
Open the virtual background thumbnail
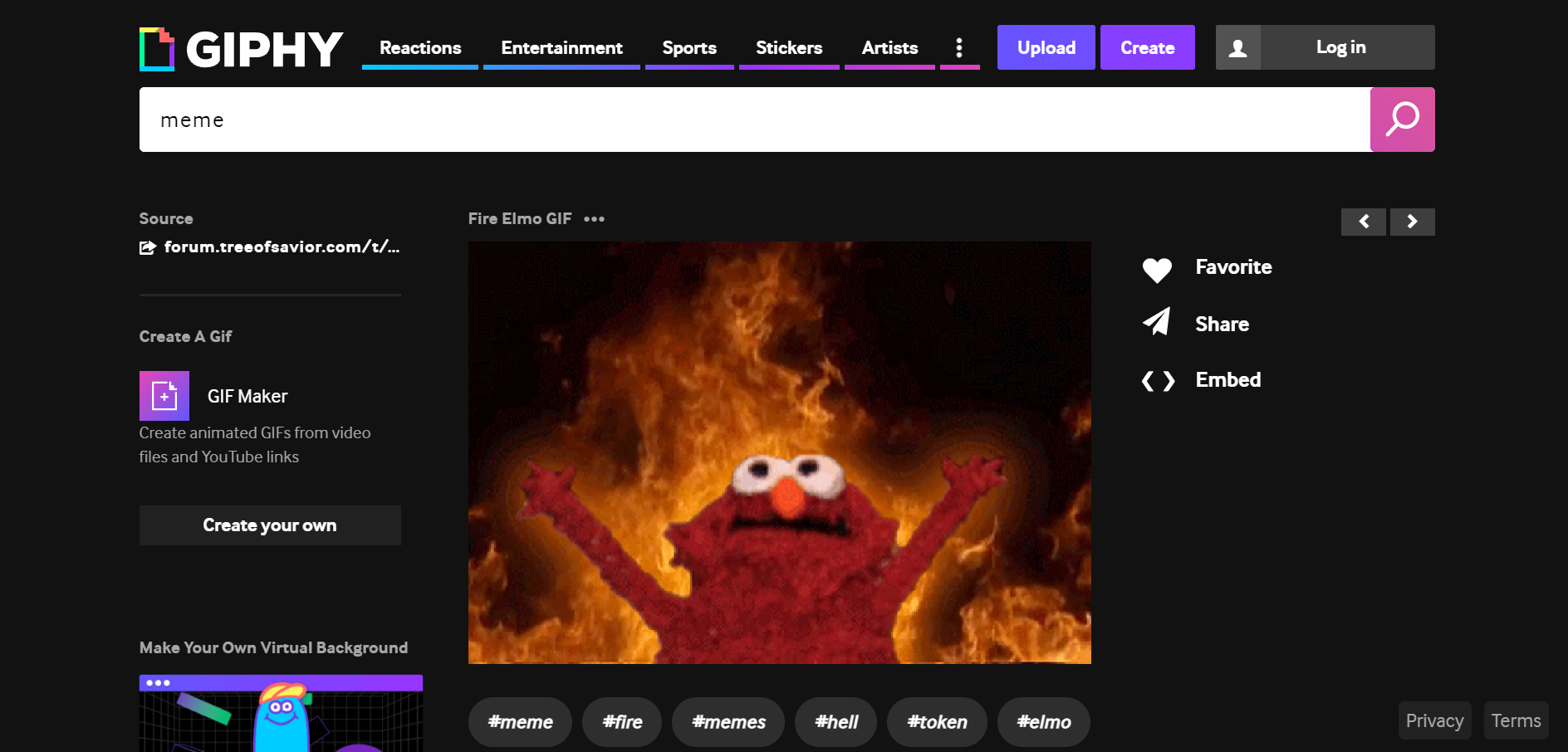tap(281, 714)
